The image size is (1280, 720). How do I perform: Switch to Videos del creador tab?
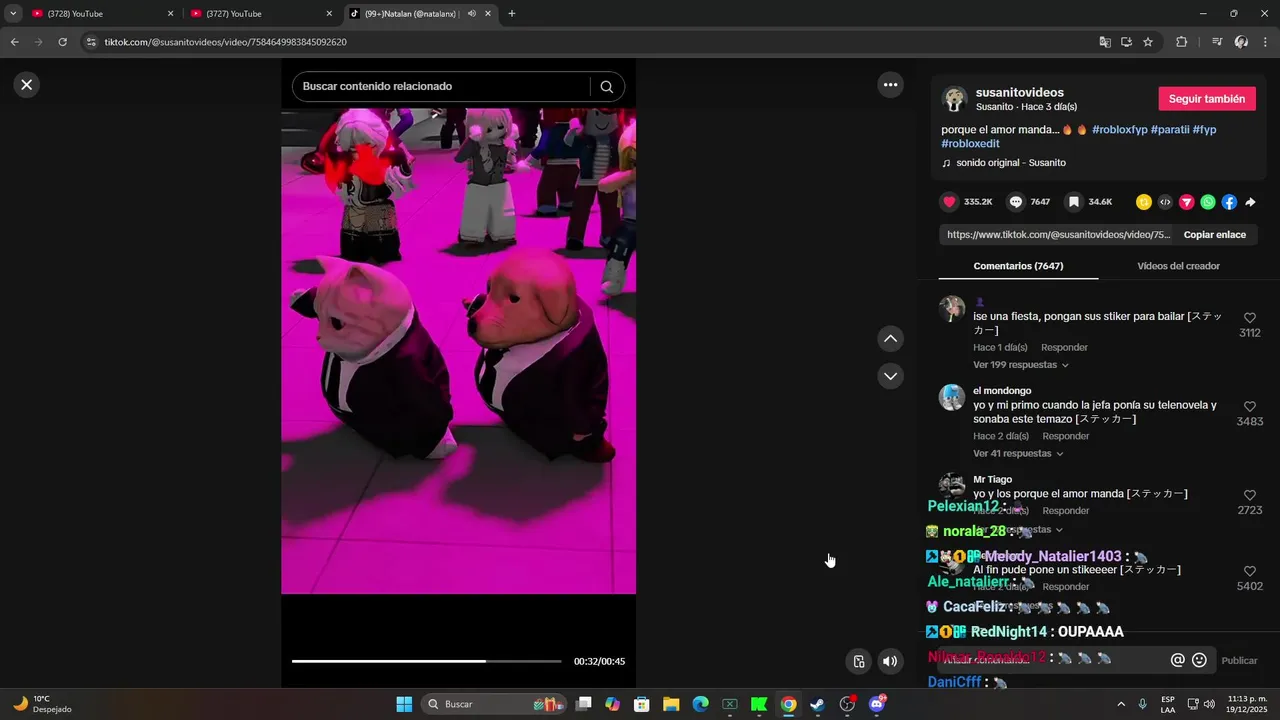click(x=1178, y=266)
